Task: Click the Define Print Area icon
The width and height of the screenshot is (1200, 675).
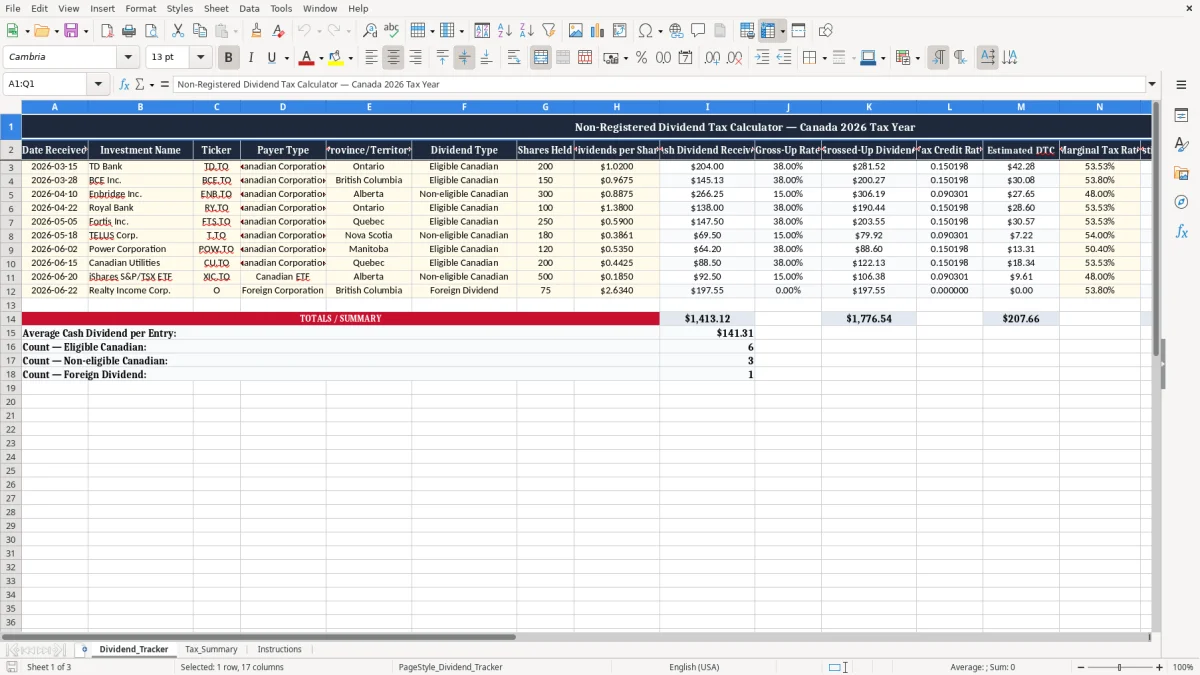Action: tap(747, 31)
